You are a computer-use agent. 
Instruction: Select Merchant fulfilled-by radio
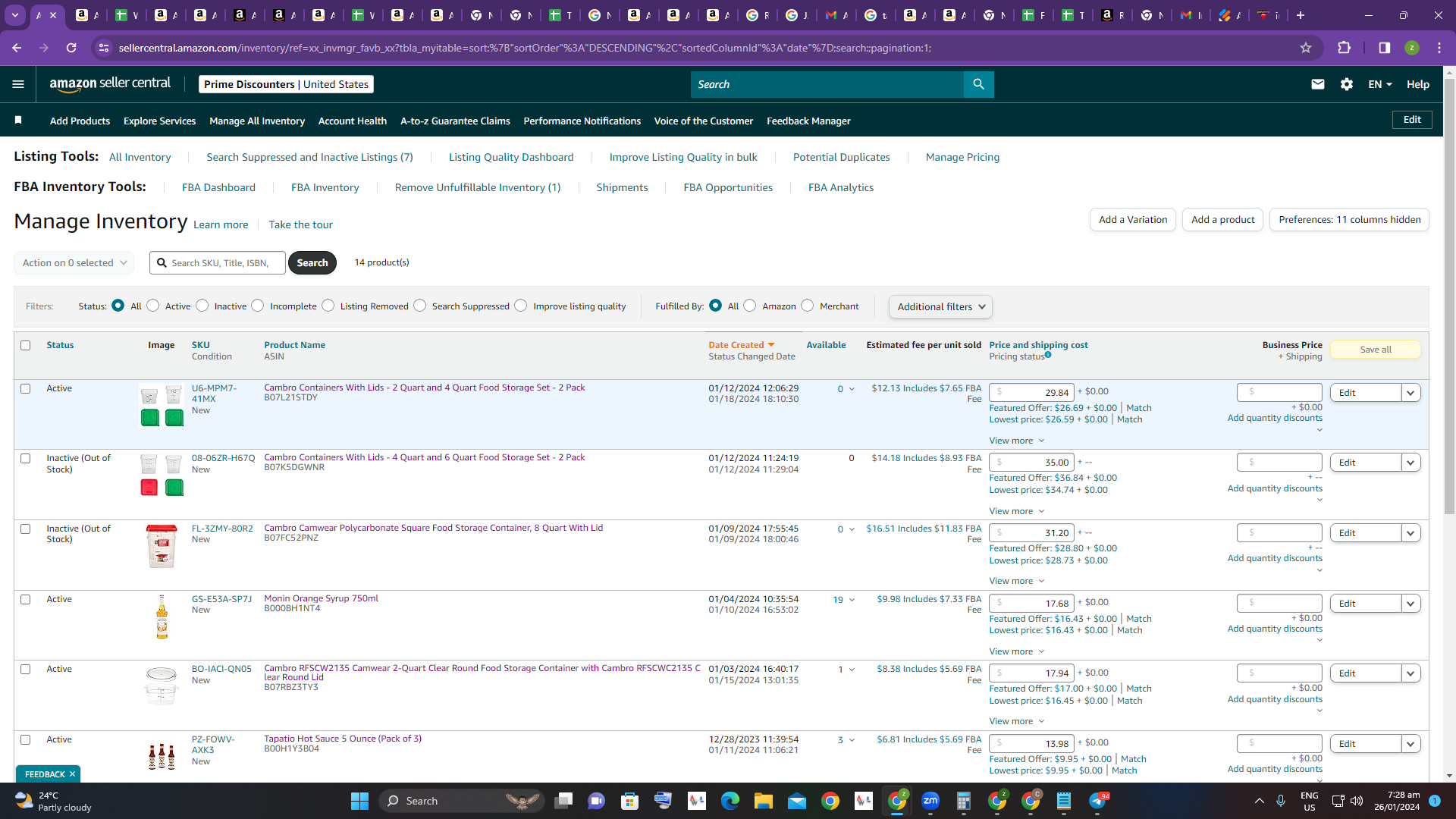coord(808,306)
